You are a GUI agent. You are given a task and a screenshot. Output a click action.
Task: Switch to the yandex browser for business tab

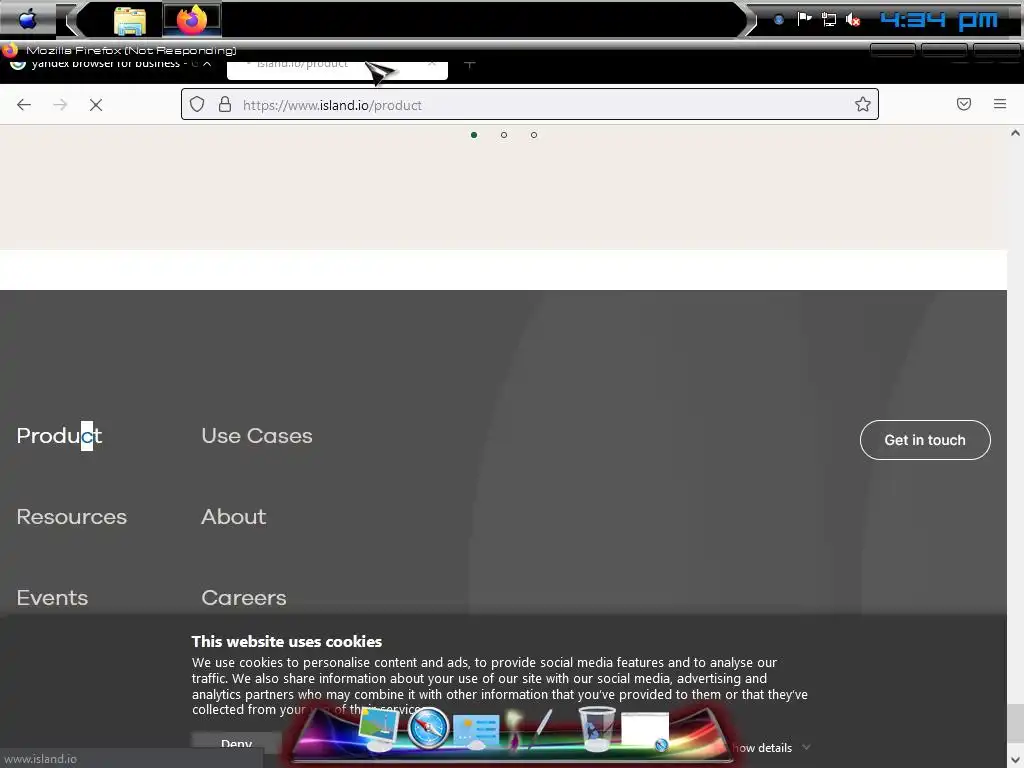click(x=106, y=65)
